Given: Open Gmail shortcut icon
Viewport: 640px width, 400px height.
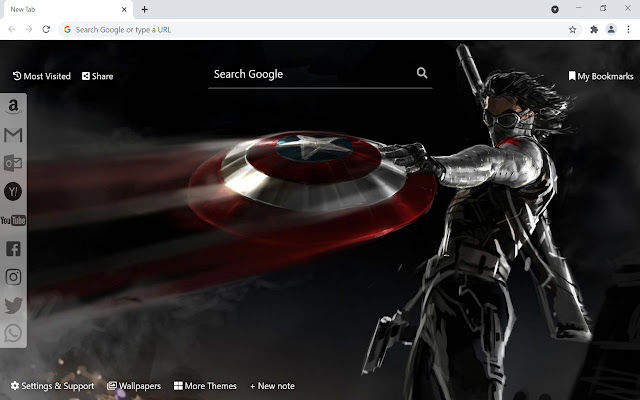Looking at the screenshot, I should point(13,135).
